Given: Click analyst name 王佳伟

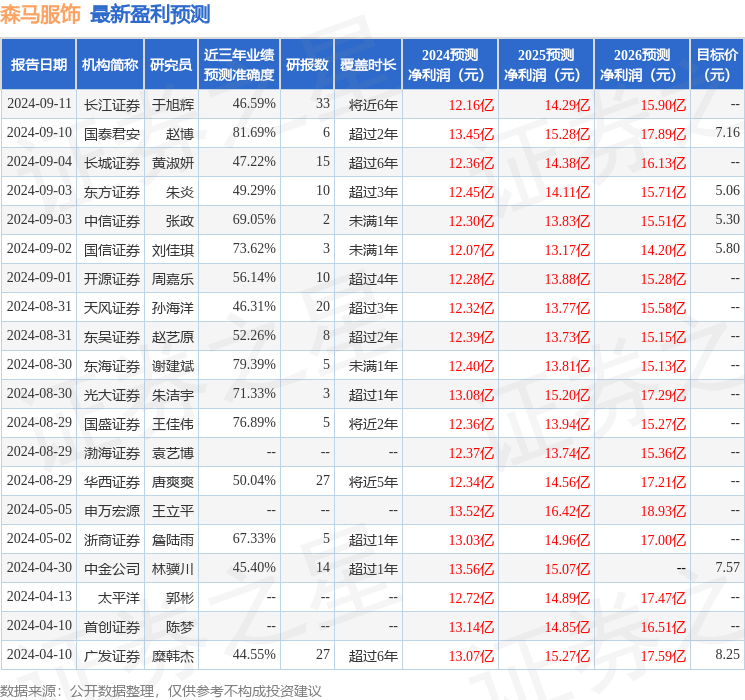Looking at the screenshot, I should point(173,424).
